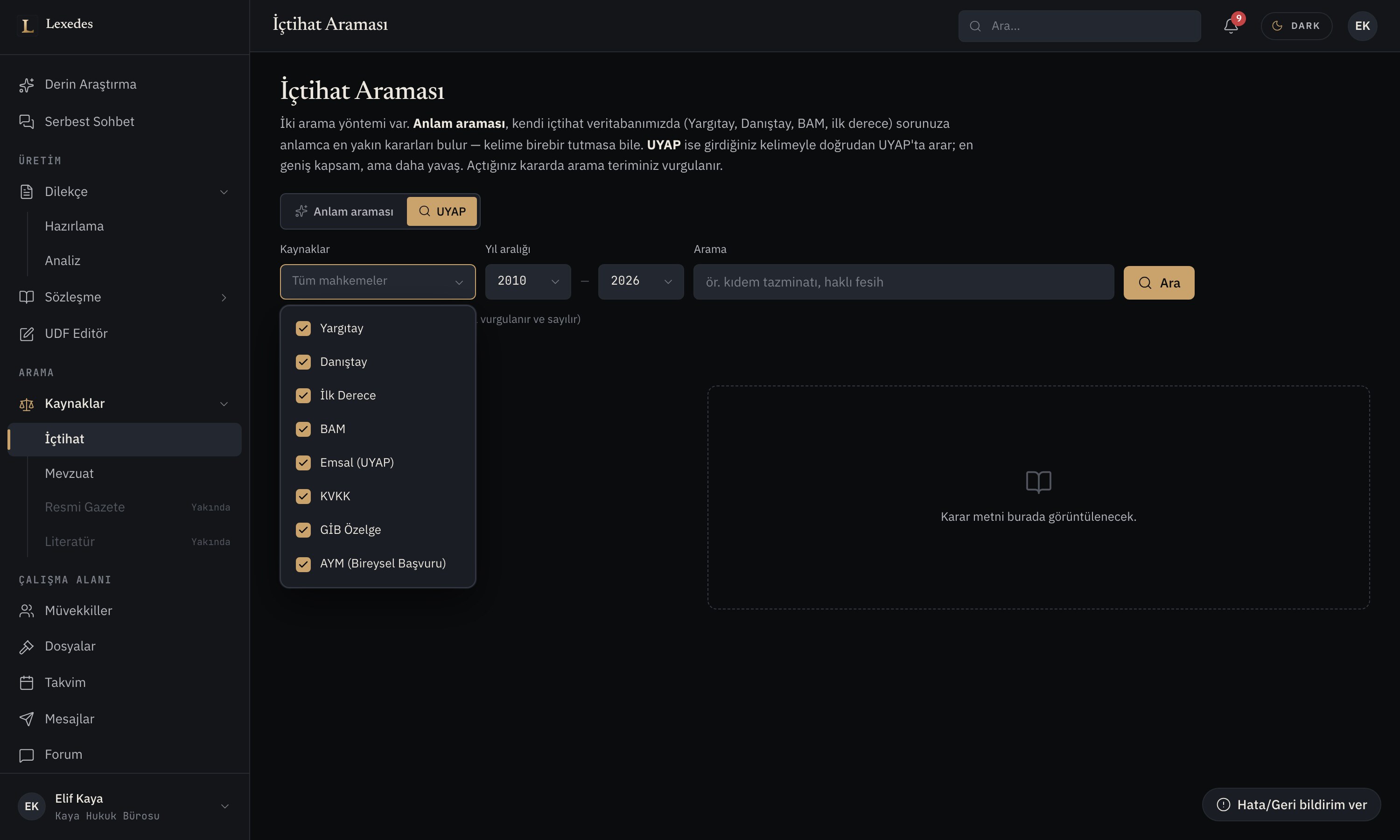The height and width of the screenshot is (840, 1400).
Task: Click the magnifier icon in top search
Action: tap(975, 26)
